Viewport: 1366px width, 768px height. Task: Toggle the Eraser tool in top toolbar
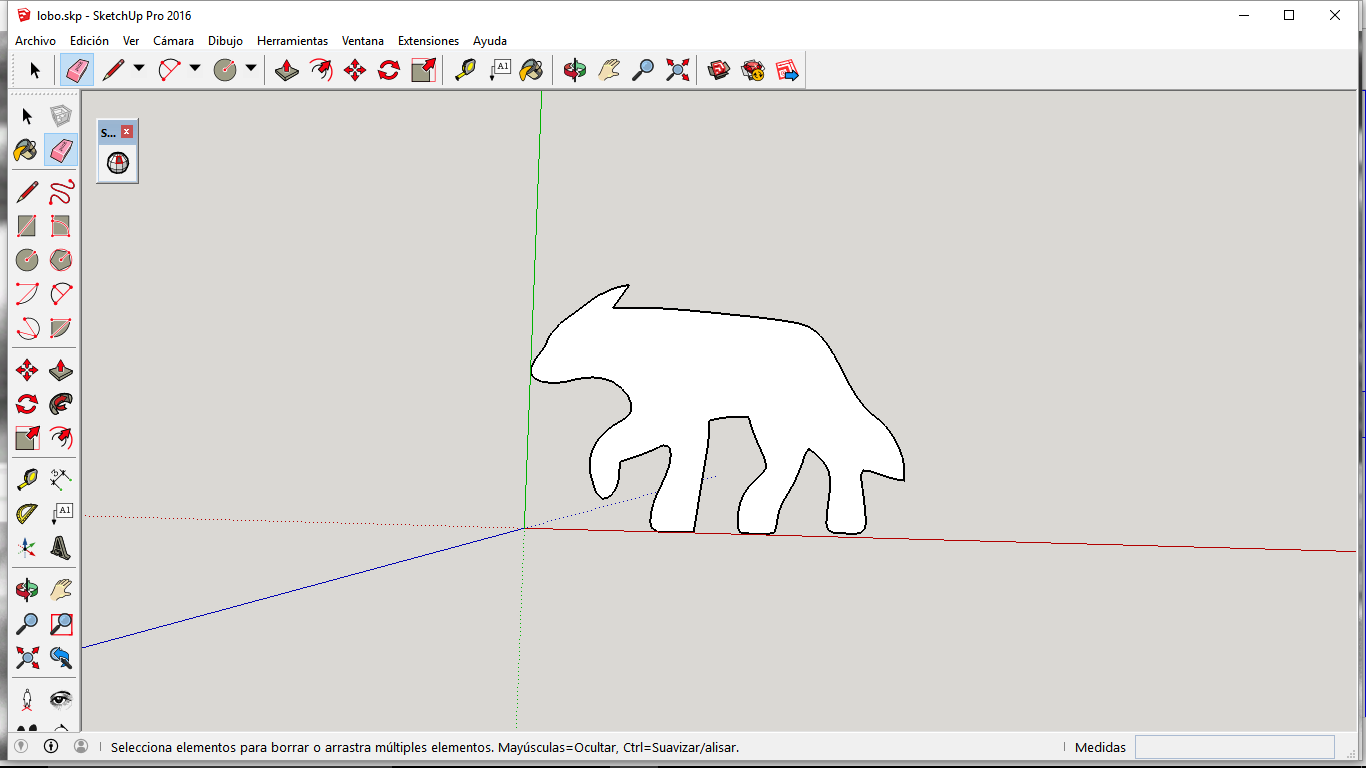point(77,70)
